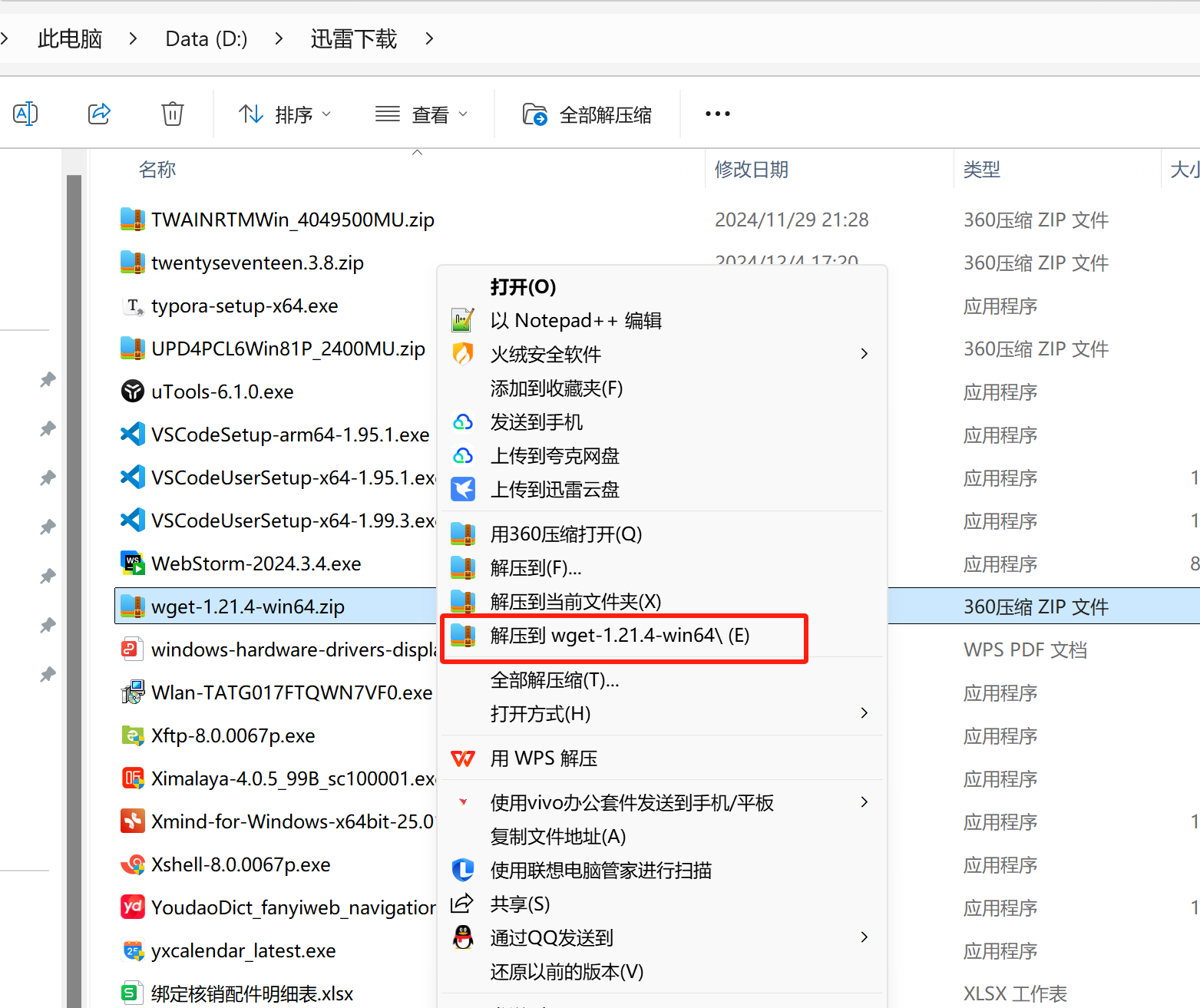Open the 排序 sort dropdown
The height and width of the screenshot is (1008, 1200).
(285, 114)
